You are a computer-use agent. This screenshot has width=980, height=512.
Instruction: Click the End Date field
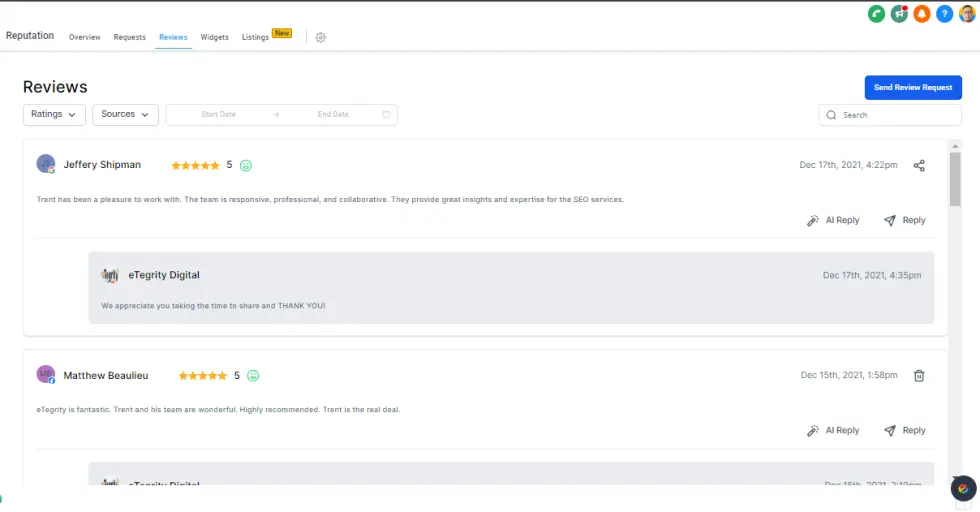click(333, 114)
